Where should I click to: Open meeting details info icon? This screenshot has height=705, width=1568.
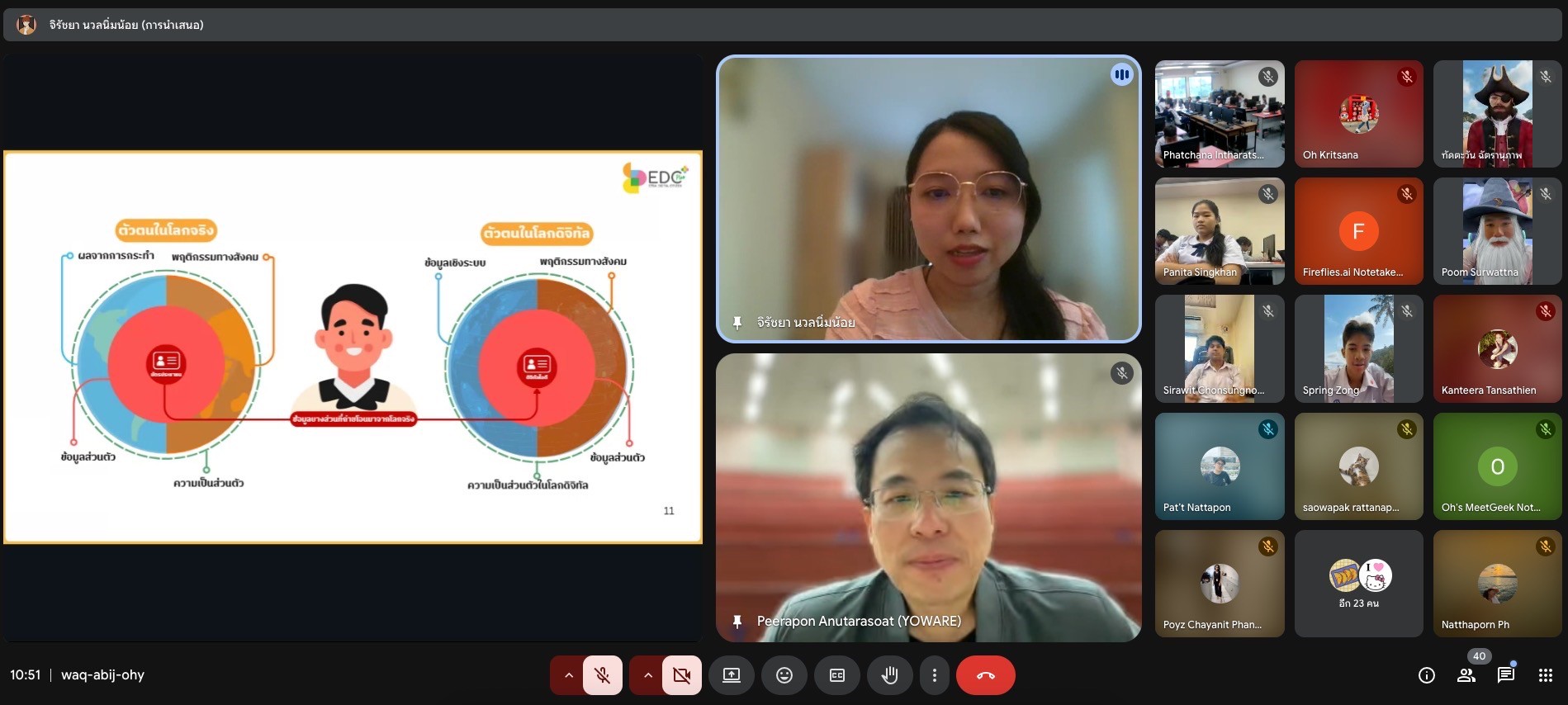[x=1426, y=675]
